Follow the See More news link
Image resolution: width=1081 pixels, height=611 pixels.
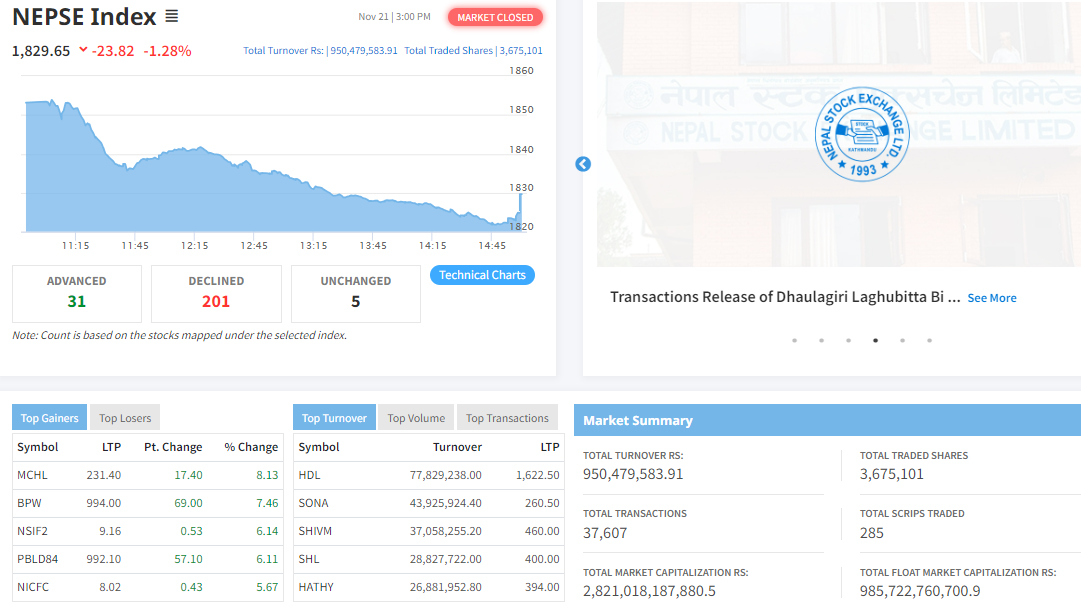pyautogui.click(x=991, y=298)
